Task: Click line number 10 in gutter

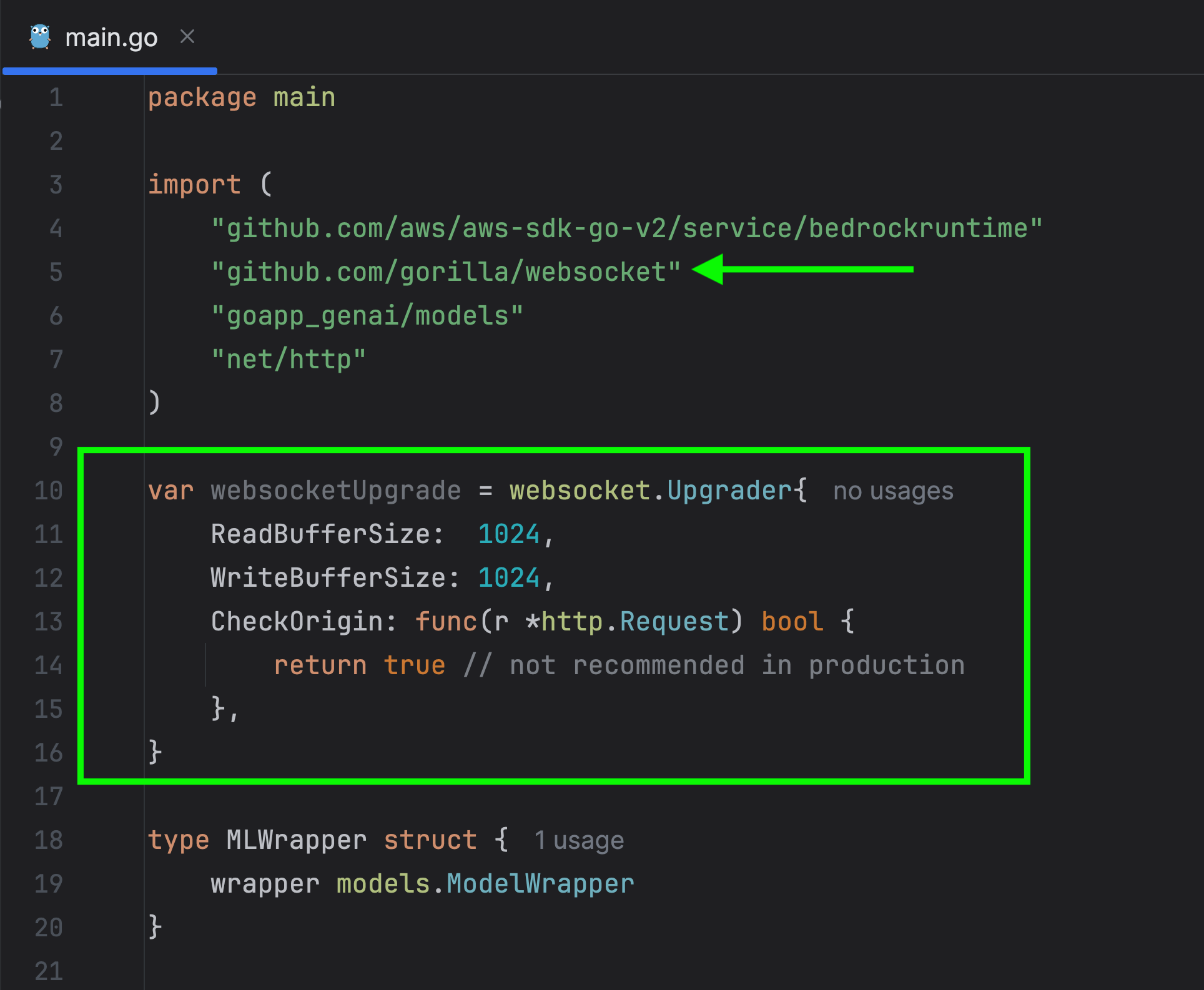Action: tap(49, 491)
